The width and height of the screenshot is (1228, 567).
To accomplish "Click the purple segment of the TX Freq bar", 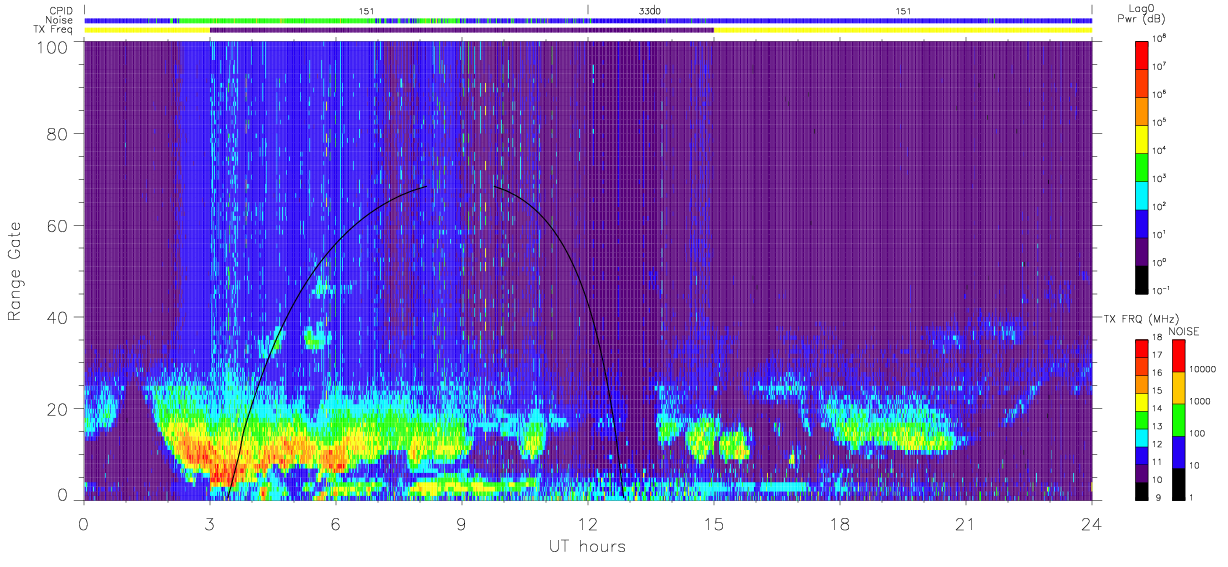I will point(462,30).
